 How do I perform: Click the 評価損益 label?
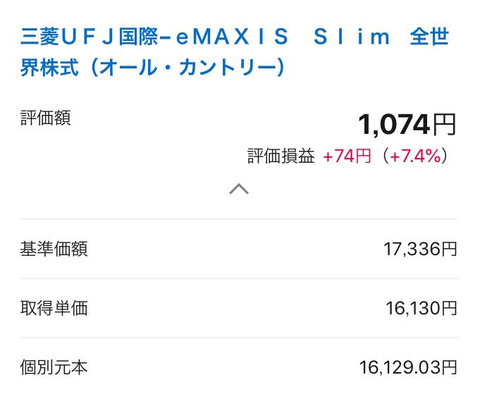point(281,156)
